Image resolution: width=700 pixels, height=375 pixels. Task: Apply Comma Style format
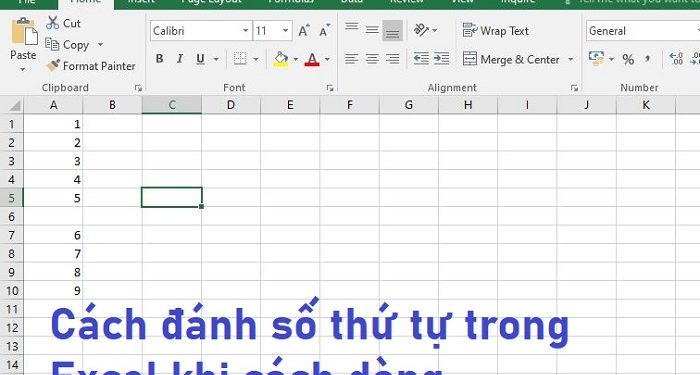[x=647, y=59]
